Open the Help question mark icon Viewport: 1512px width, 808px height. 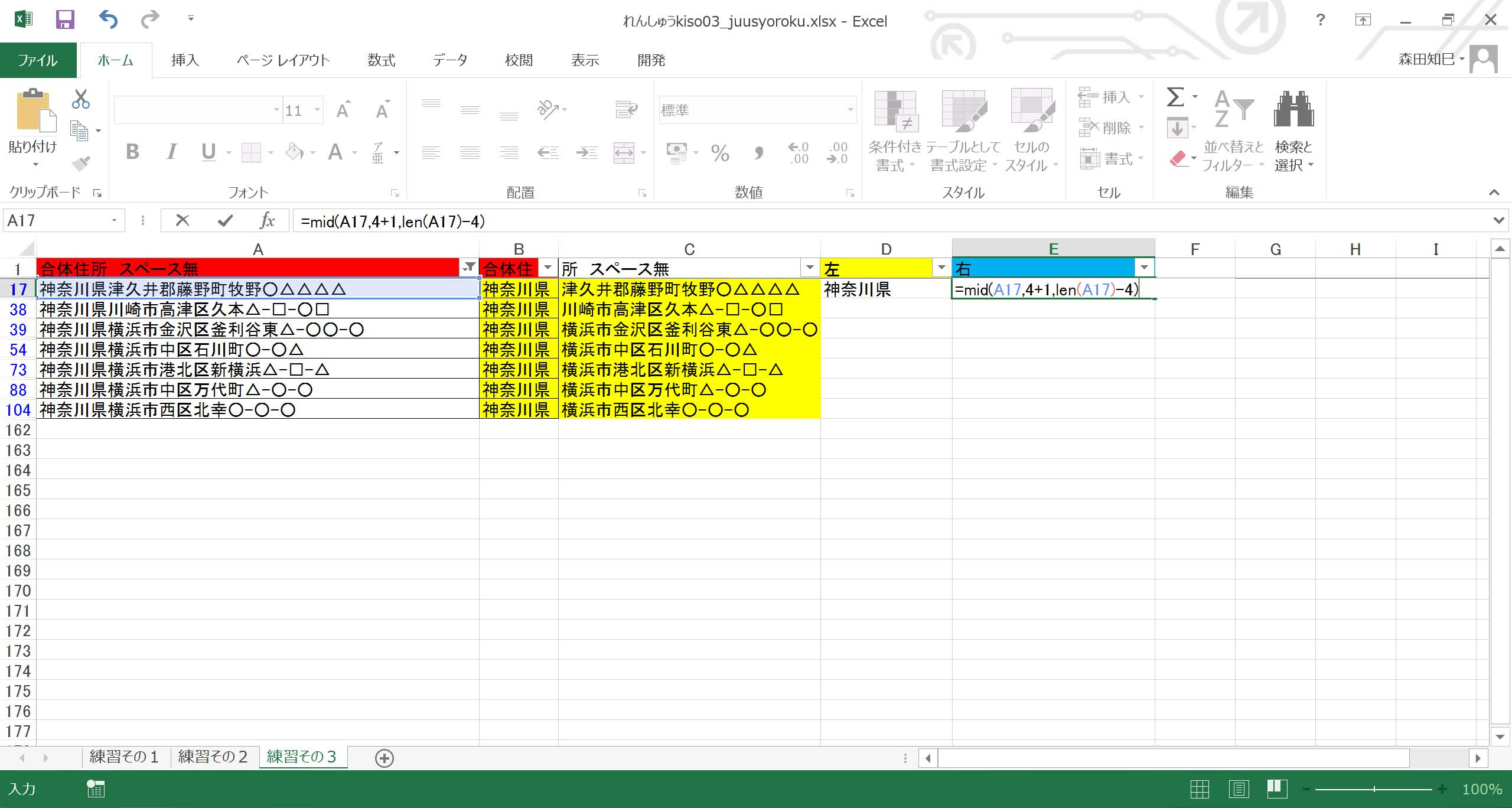pyautogui.click(x=1321, y=19)
